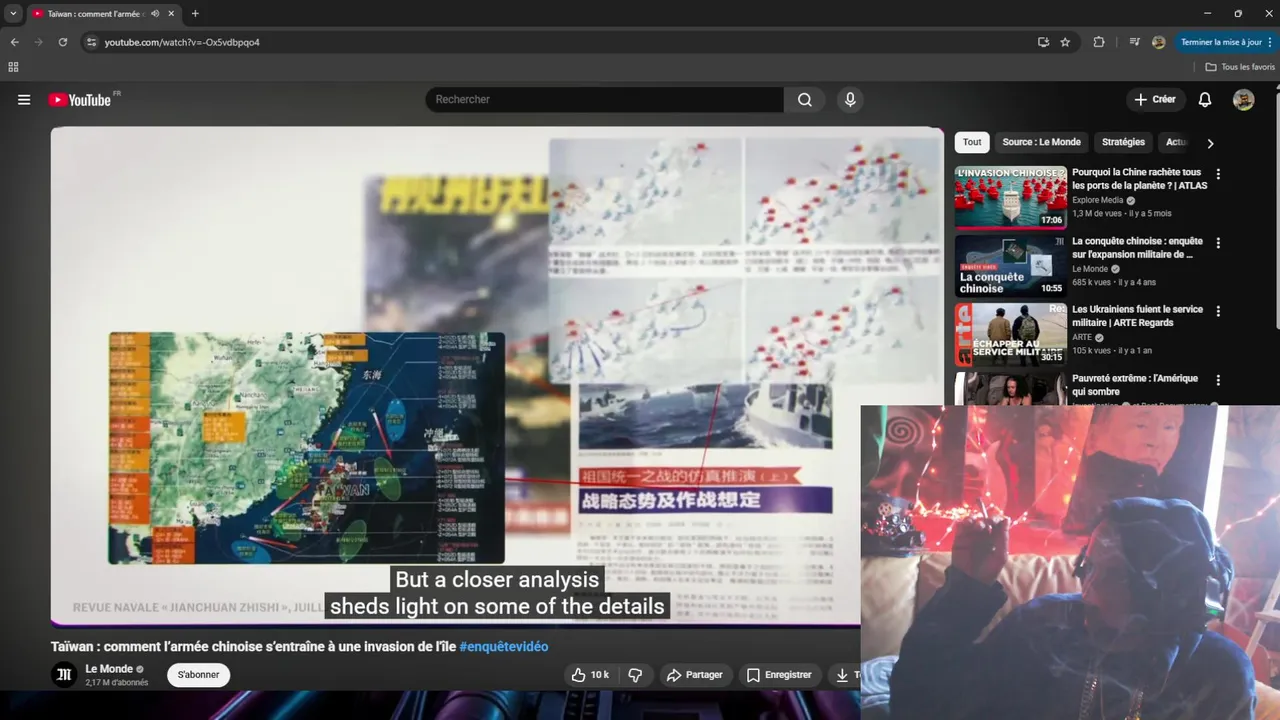Open a new browser tab
This screenshot has height=720, width=1280.
pos(195,14)
